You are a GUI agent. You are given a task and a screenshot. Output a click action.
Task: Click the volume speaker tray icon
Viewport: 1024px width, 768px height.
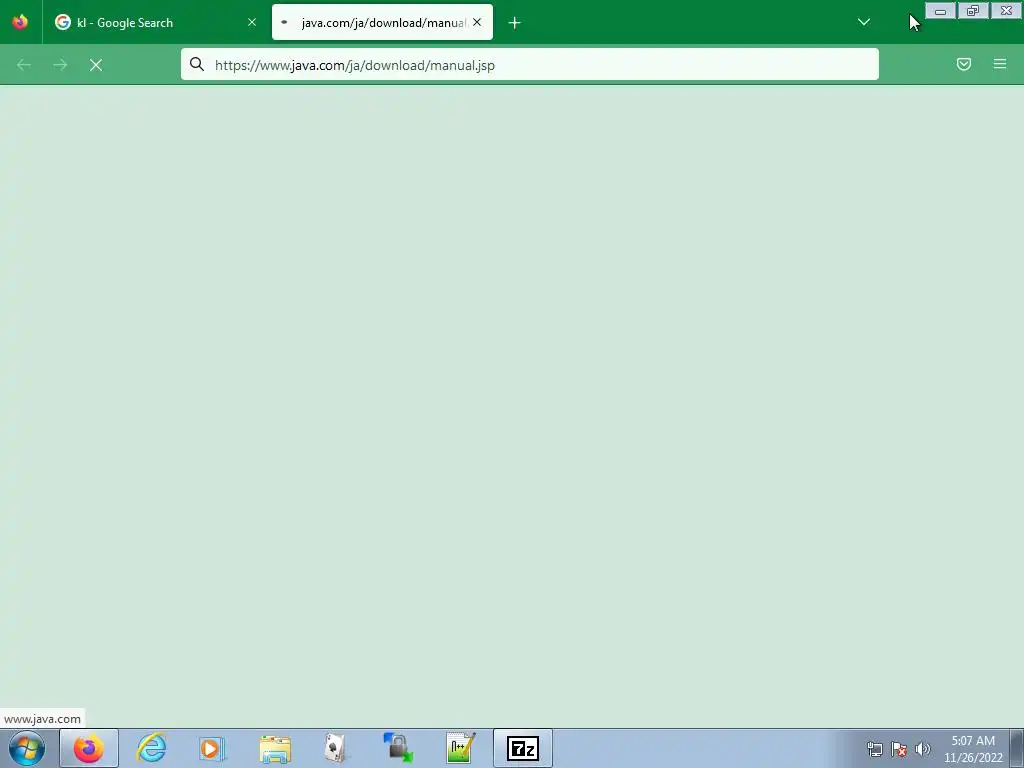tap(923, 749)
